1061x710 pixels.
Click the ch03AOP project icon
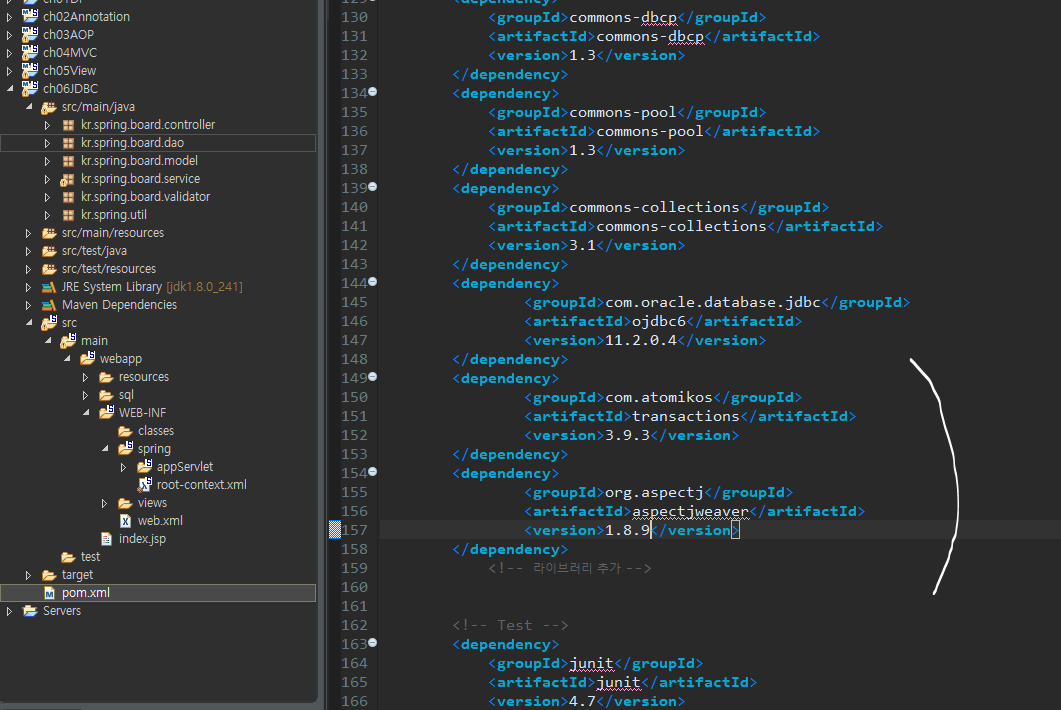point(30,35)
